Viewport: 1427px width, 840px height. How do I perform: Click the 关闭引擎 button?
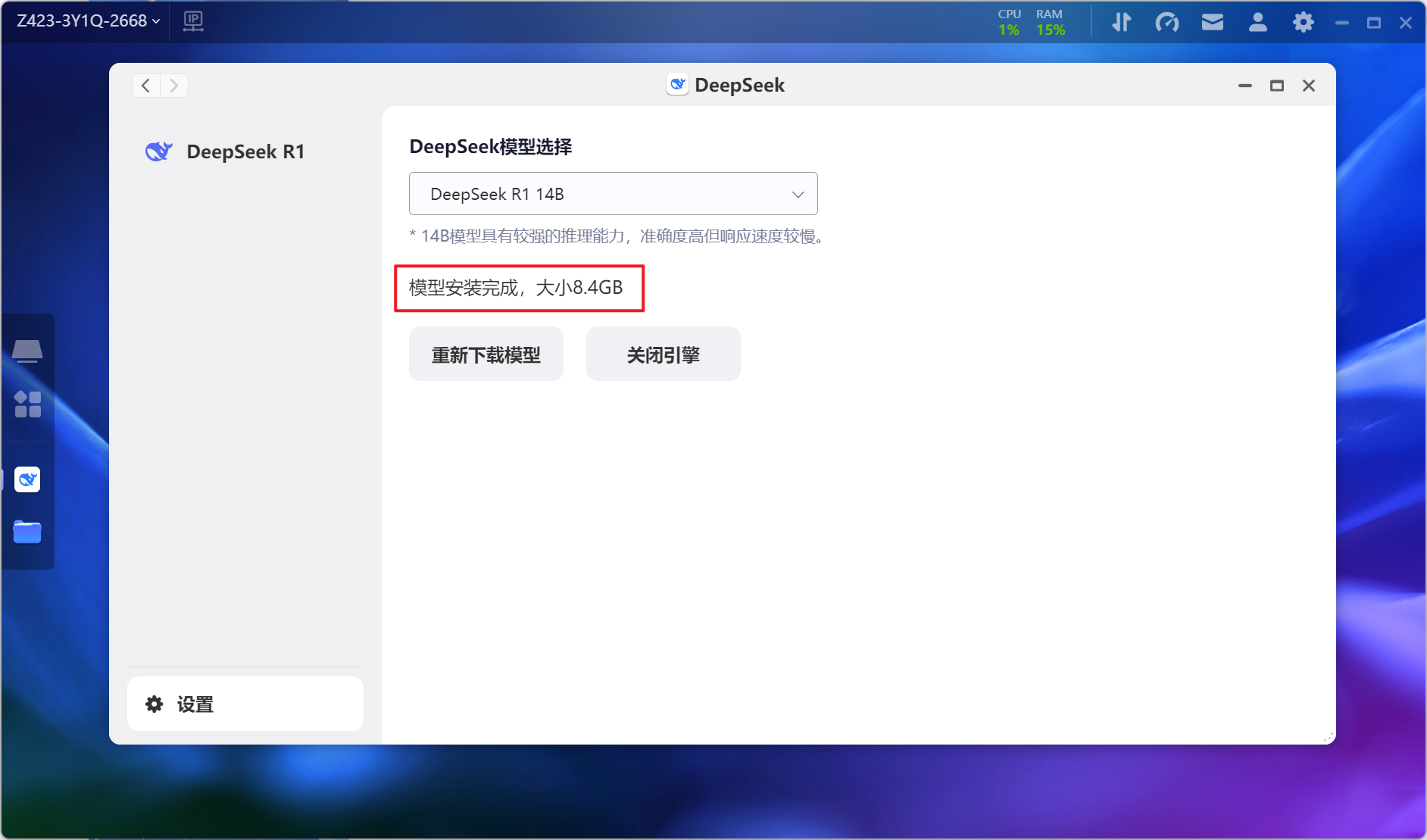(x=664, y=354)
